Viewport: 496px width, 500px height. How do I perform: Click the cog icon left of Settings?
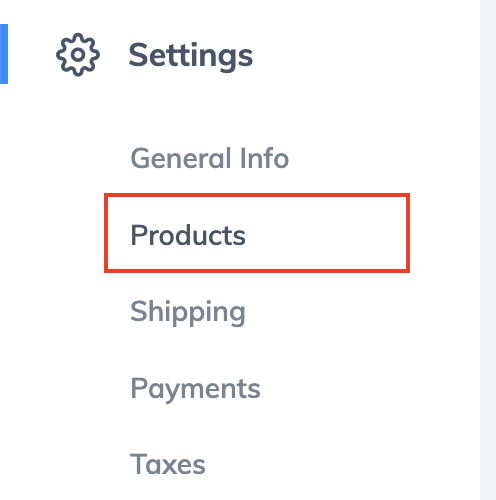click(x=78, y=55)
